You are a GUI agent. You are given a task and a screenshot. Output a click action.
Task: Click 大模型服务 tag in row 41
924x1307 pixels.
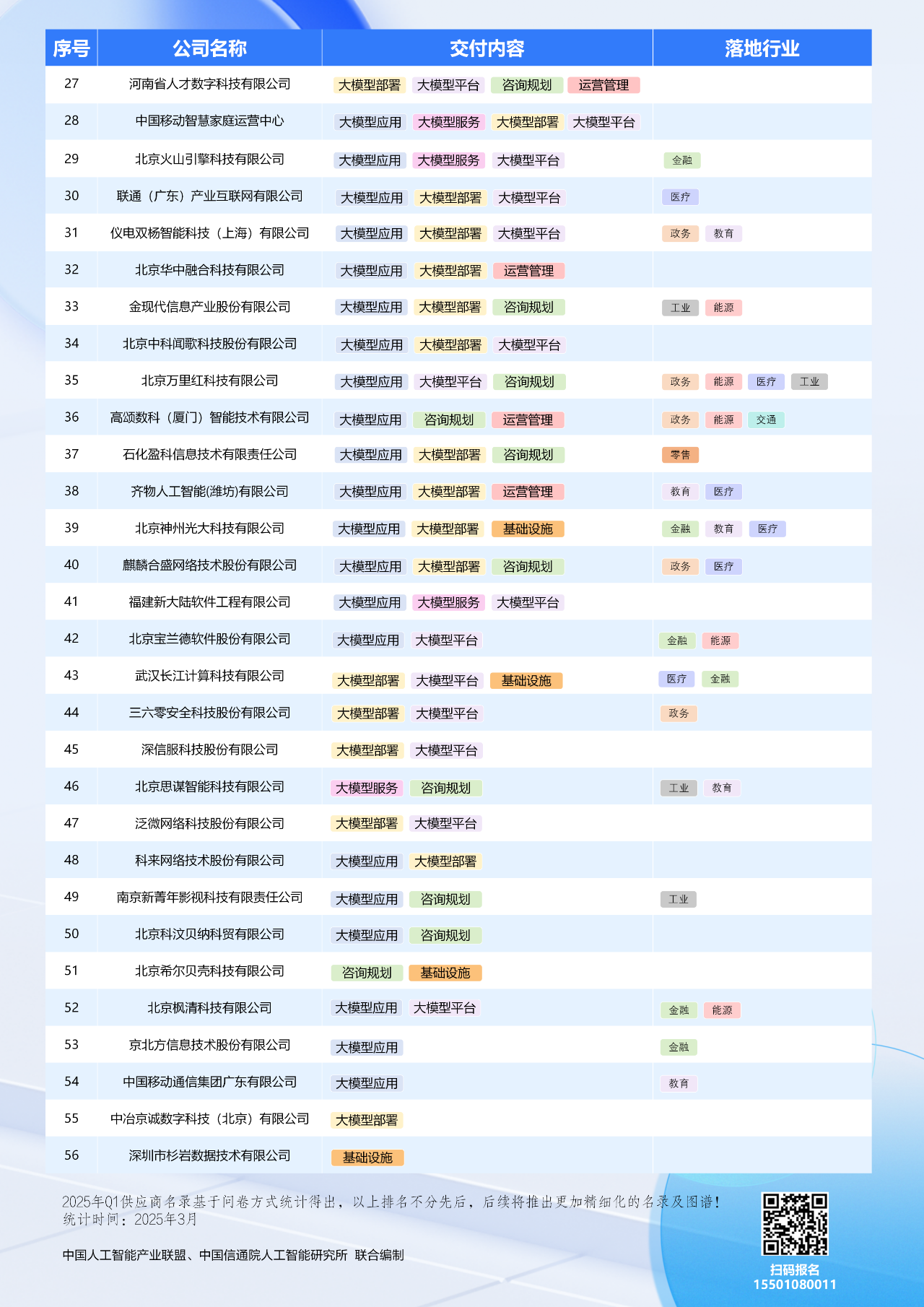pos(448,602)
